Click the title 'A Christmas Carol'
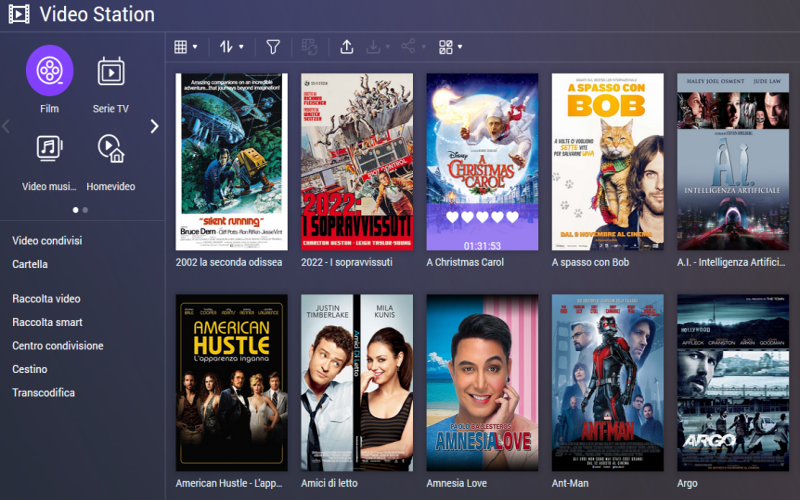800x500 pixels. pyautogui.click(x=465, y=262)
